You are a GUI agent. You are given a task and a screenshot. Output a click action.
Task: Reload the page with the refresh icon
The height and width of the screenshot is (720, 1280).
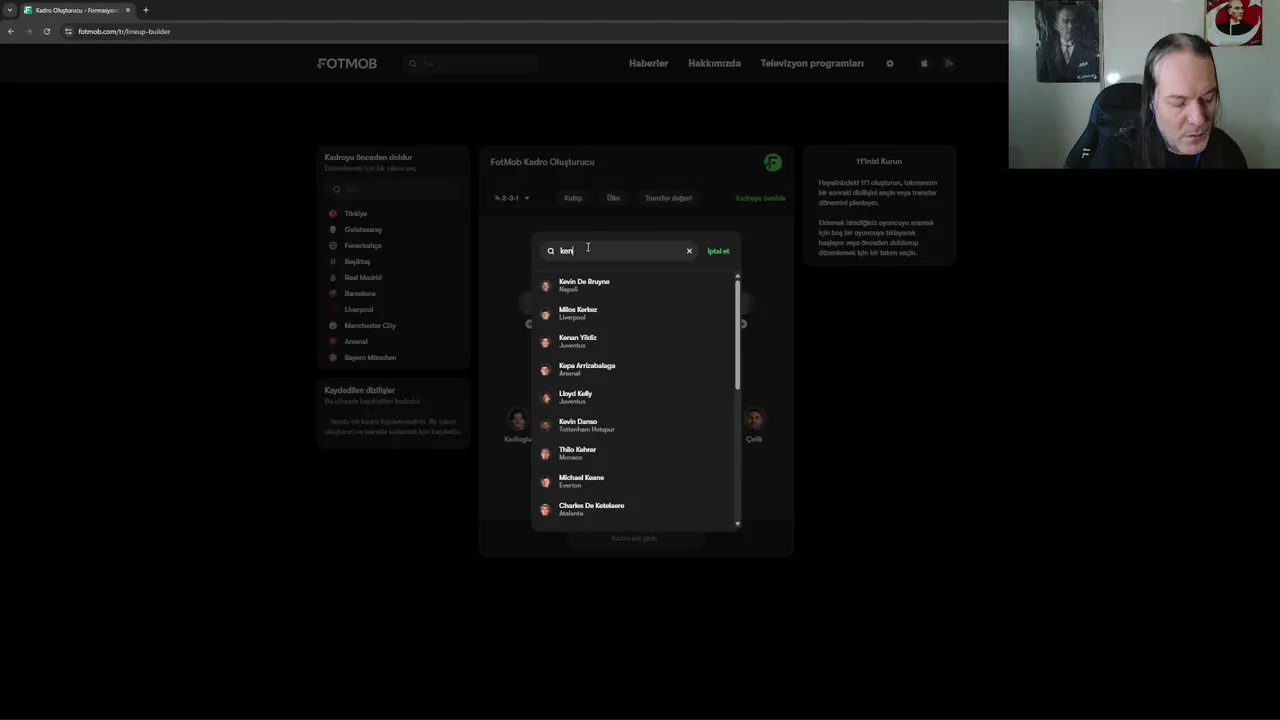coord(46,31)
